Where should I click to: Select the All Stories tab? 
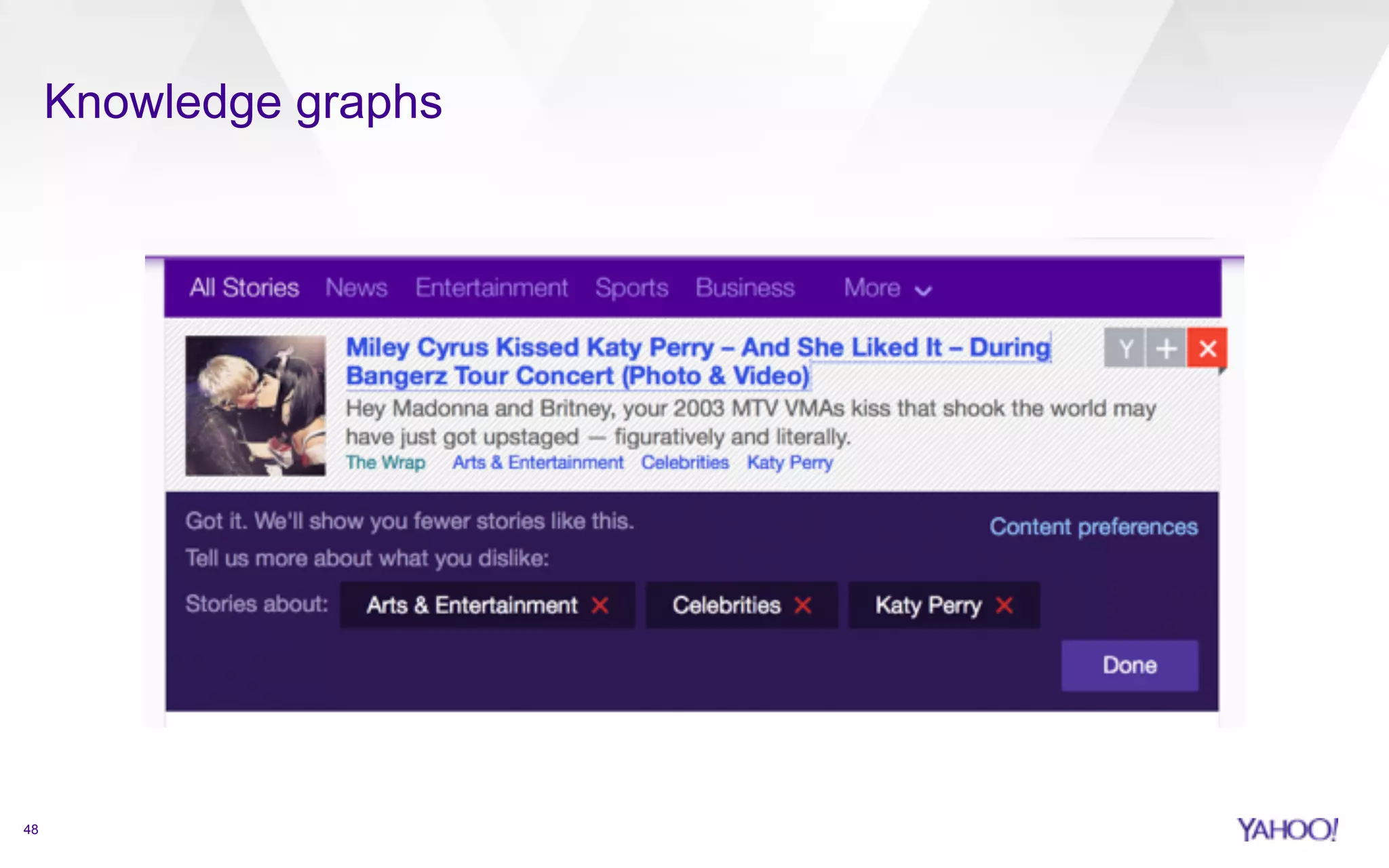244,288
